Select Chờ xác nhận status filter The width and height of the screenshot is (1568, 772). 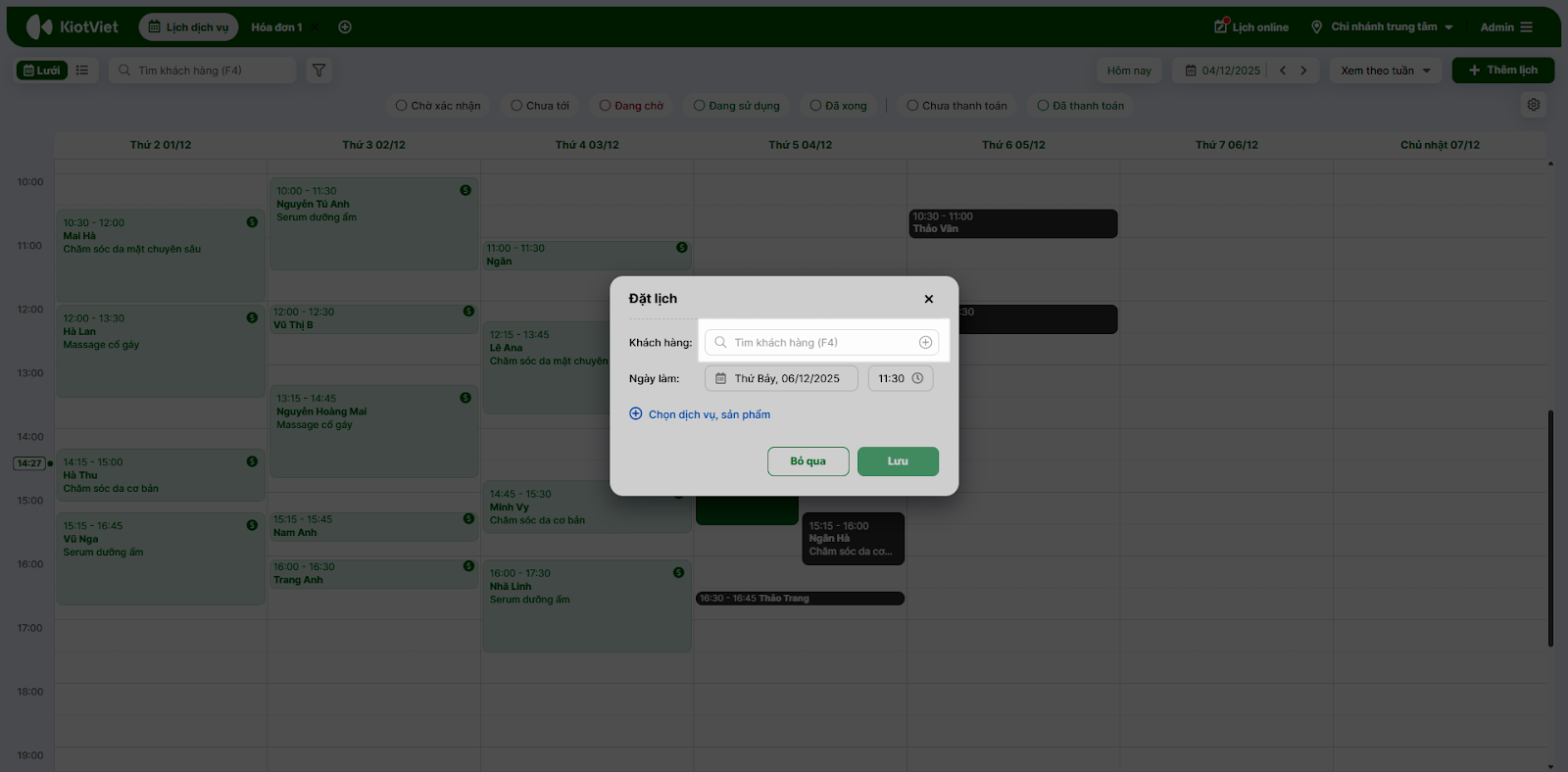pyautogui.click(x=438, y=106)
